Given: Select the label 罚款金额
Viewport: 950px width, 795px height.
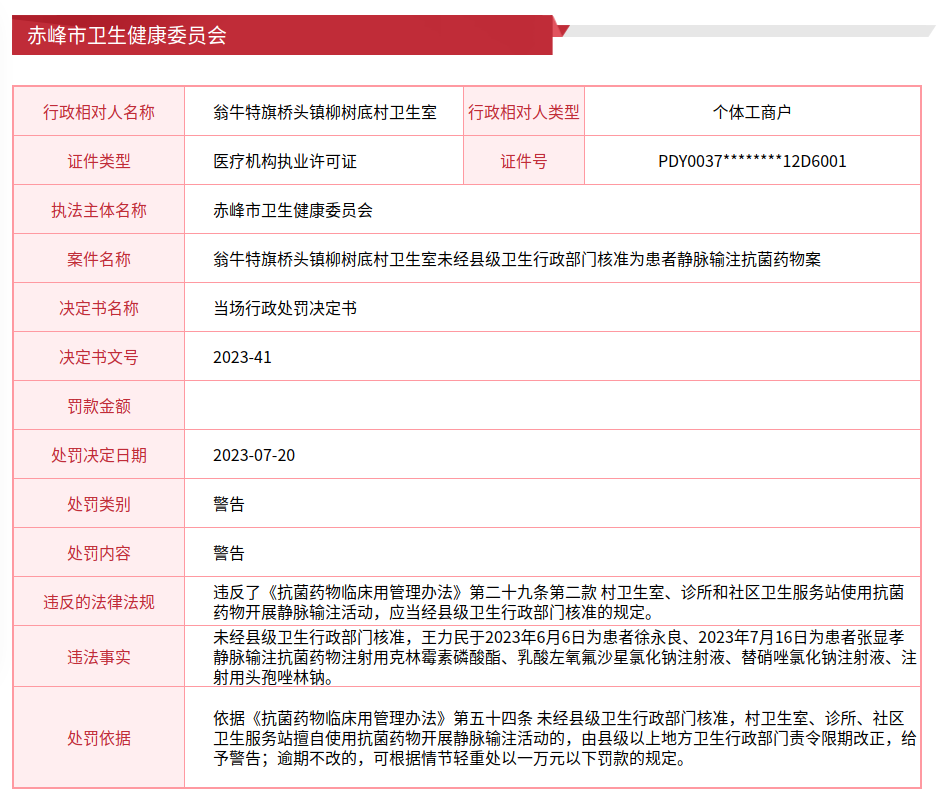Looking at the screenshot, I should (x=99, y=407).
